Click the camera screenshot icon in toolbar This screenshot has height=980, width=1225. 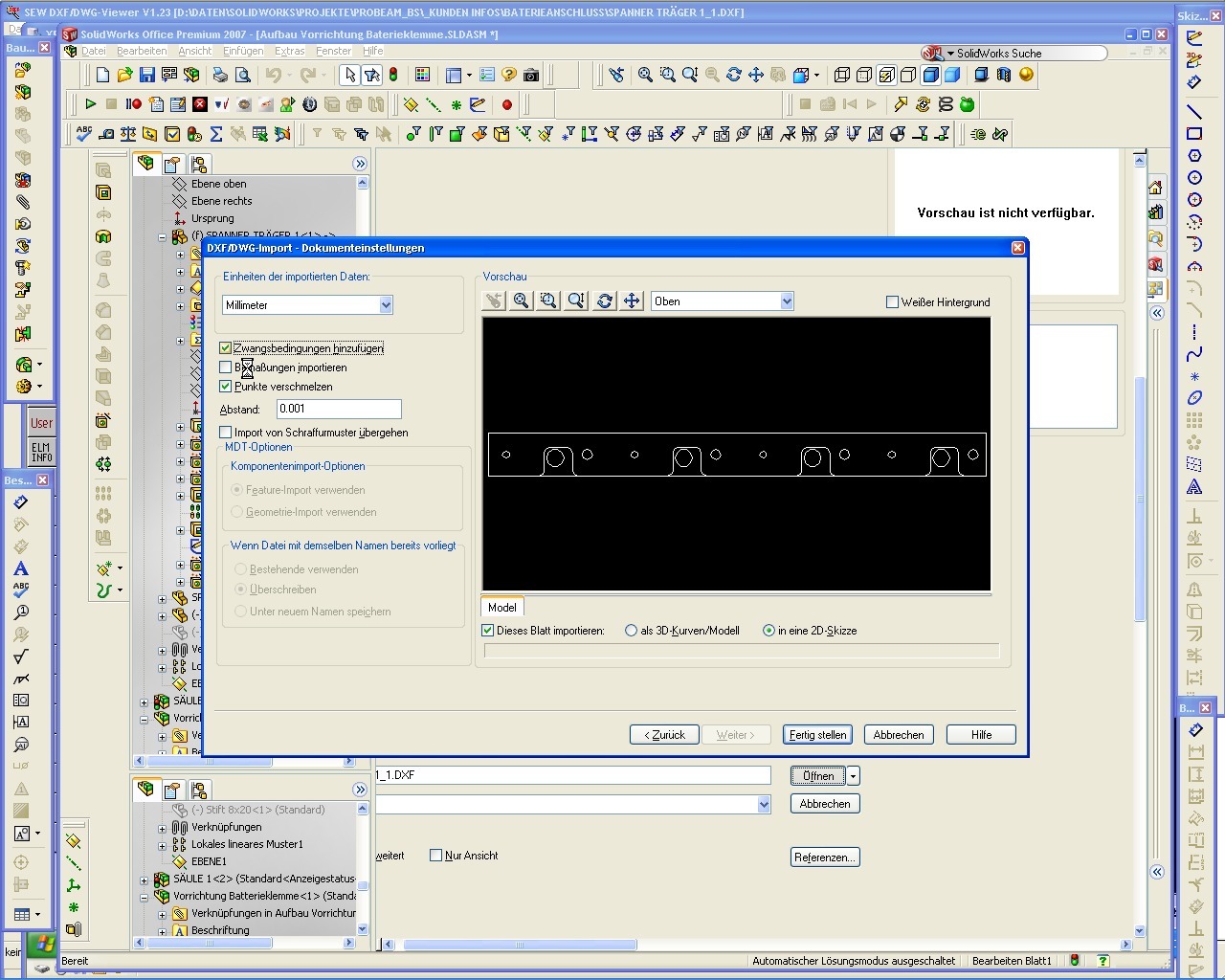tap(531, 75)
